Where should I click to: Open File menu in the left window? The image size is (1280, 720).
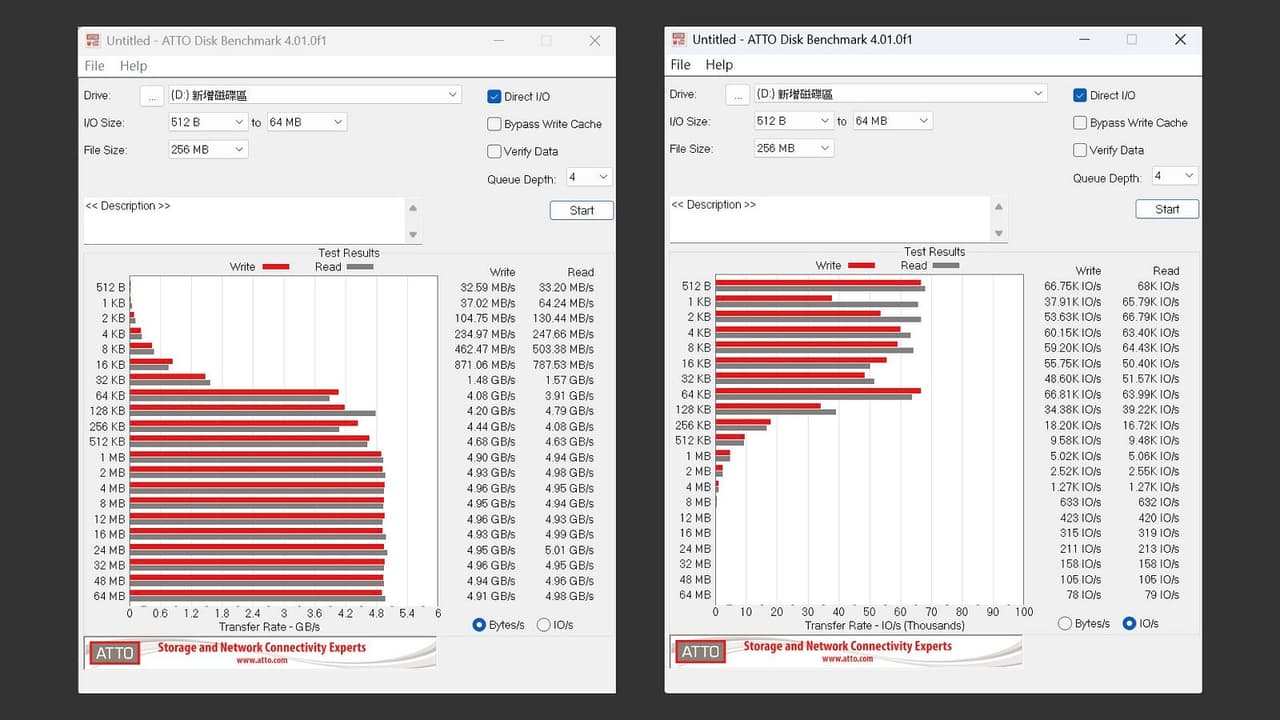(94, 66)
